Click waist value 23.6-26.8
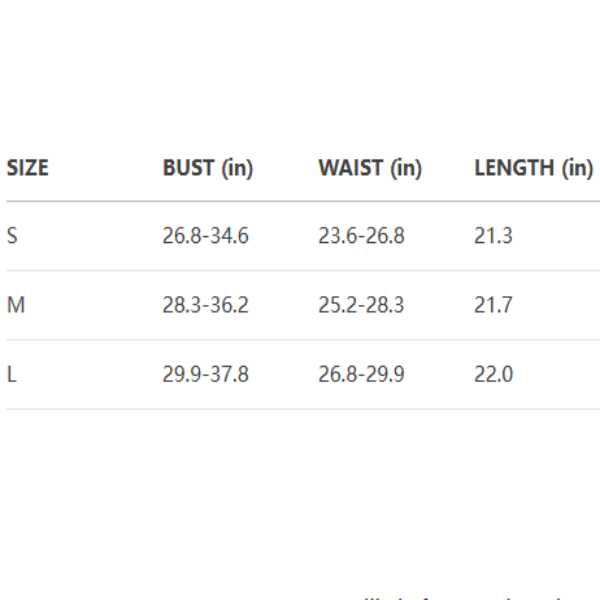Image resolution: width=600 pixels, height=600 pixels. point(361,236)
